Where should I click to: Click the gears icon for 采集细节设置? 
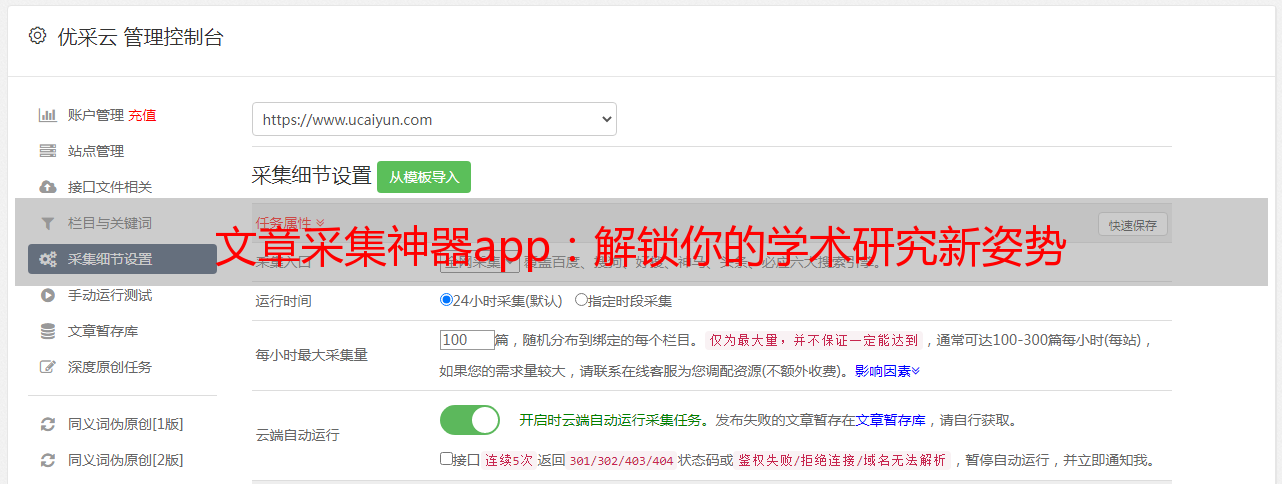click(47, 259)
